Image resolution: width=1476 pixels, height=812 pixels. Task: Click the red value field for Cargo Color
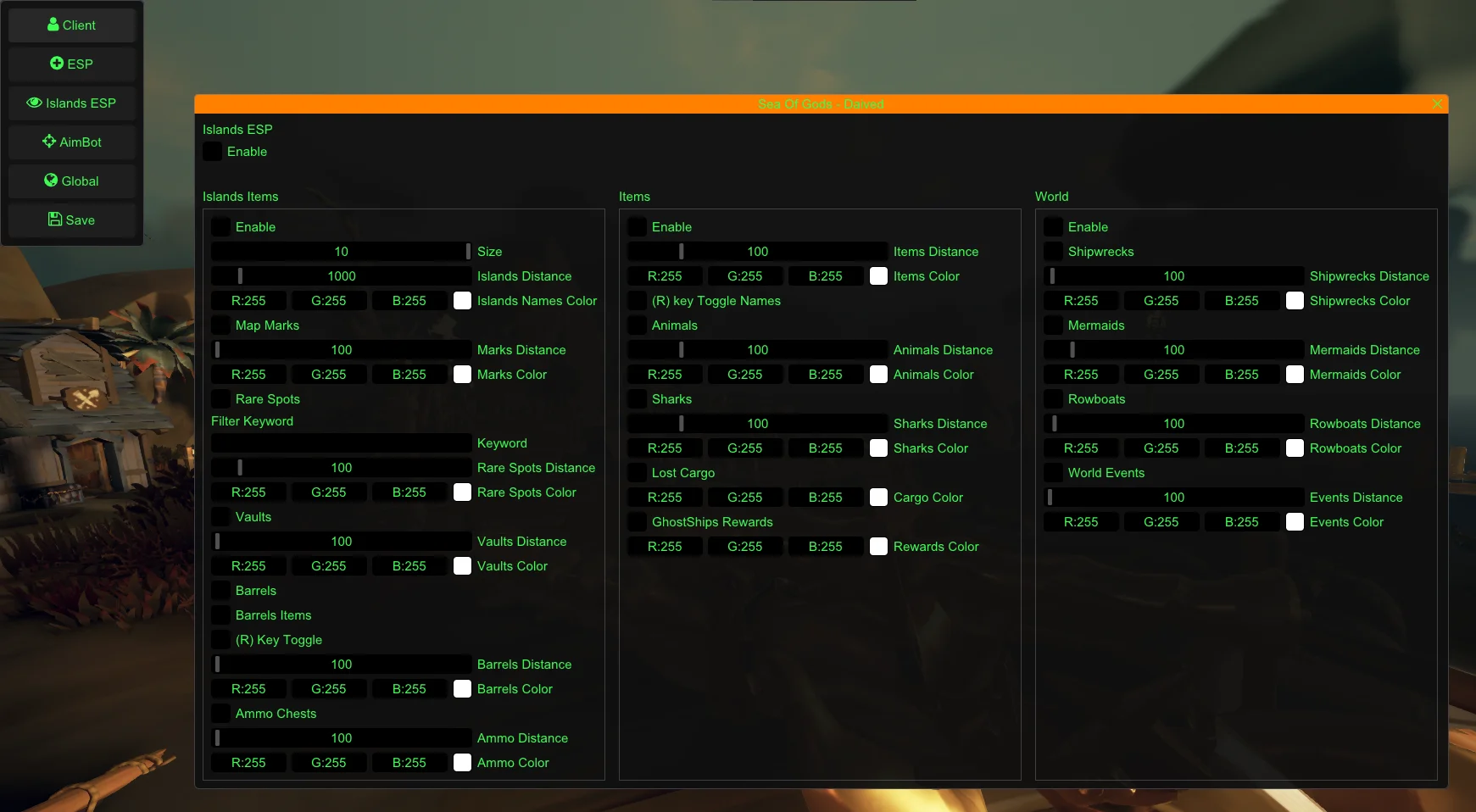(x=665, y=498)
